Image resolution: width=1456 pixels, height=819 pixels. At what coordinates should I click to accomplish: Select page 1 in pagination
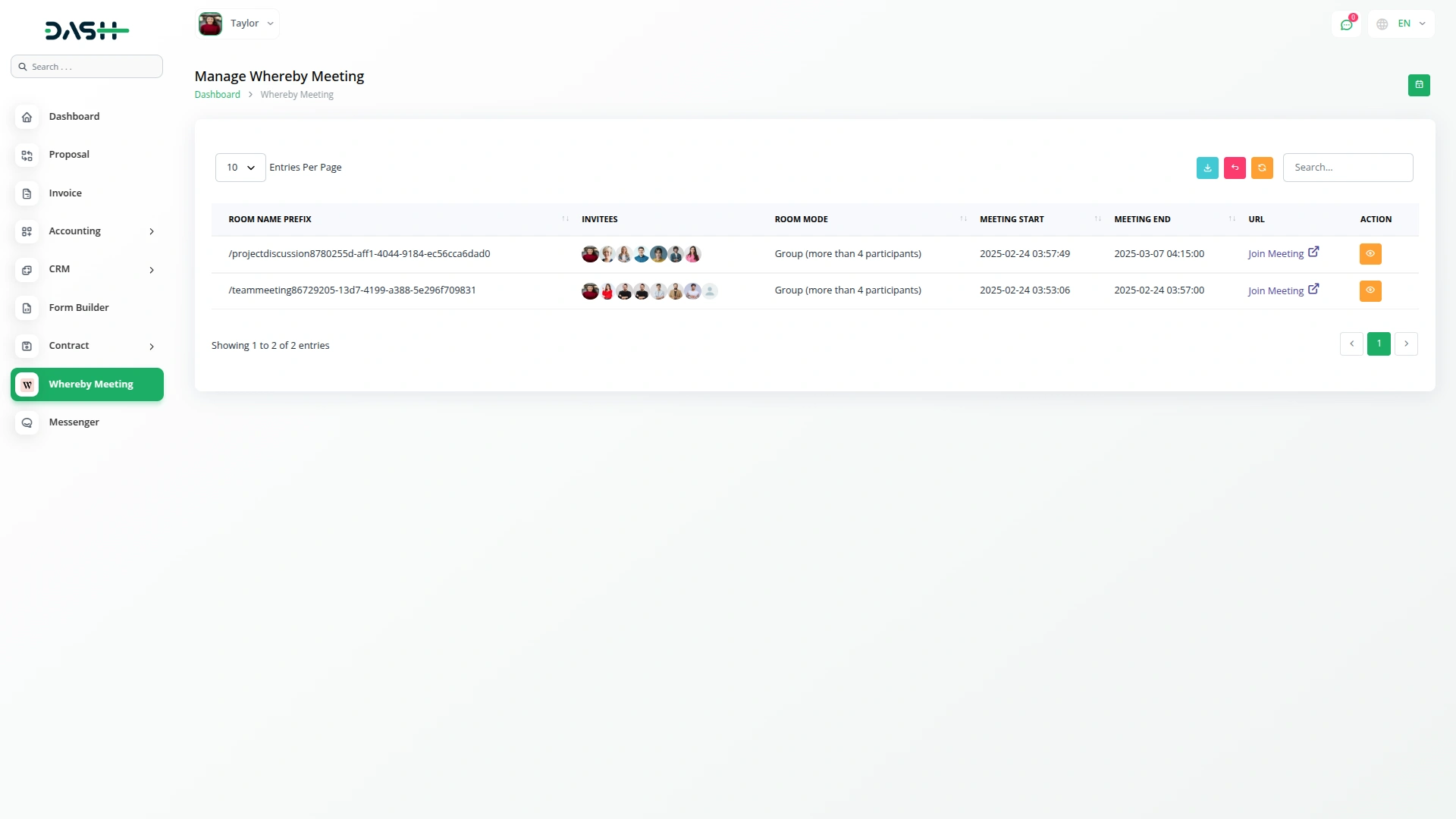click(1379, 344)
